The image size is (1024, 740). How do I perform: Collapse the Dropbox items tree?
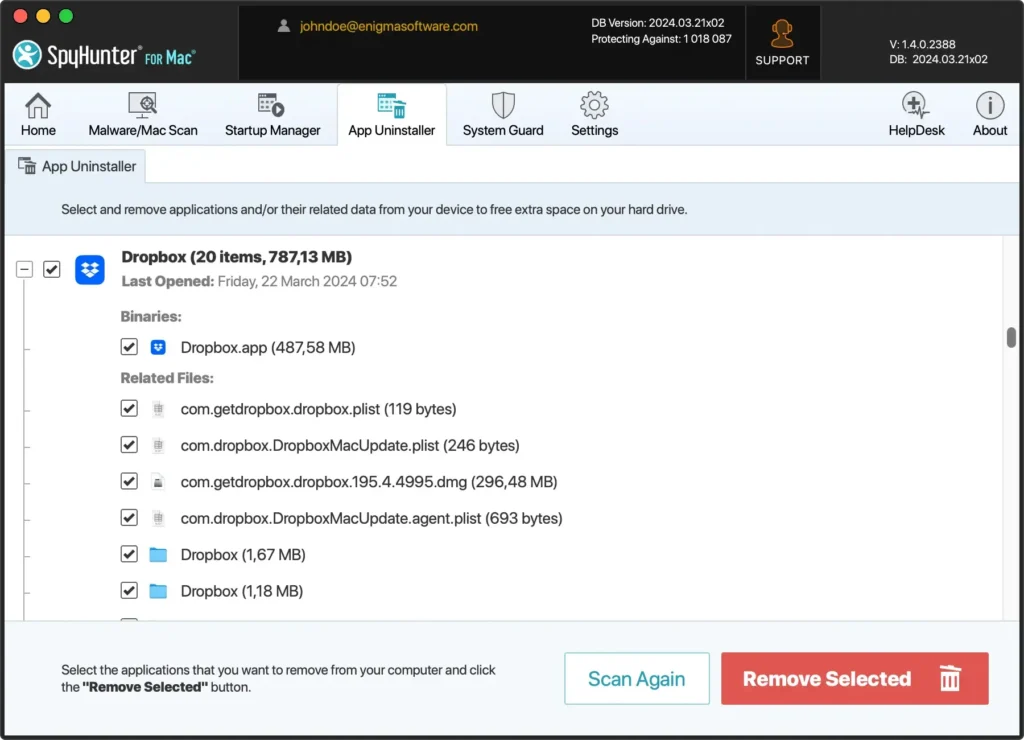24,269
